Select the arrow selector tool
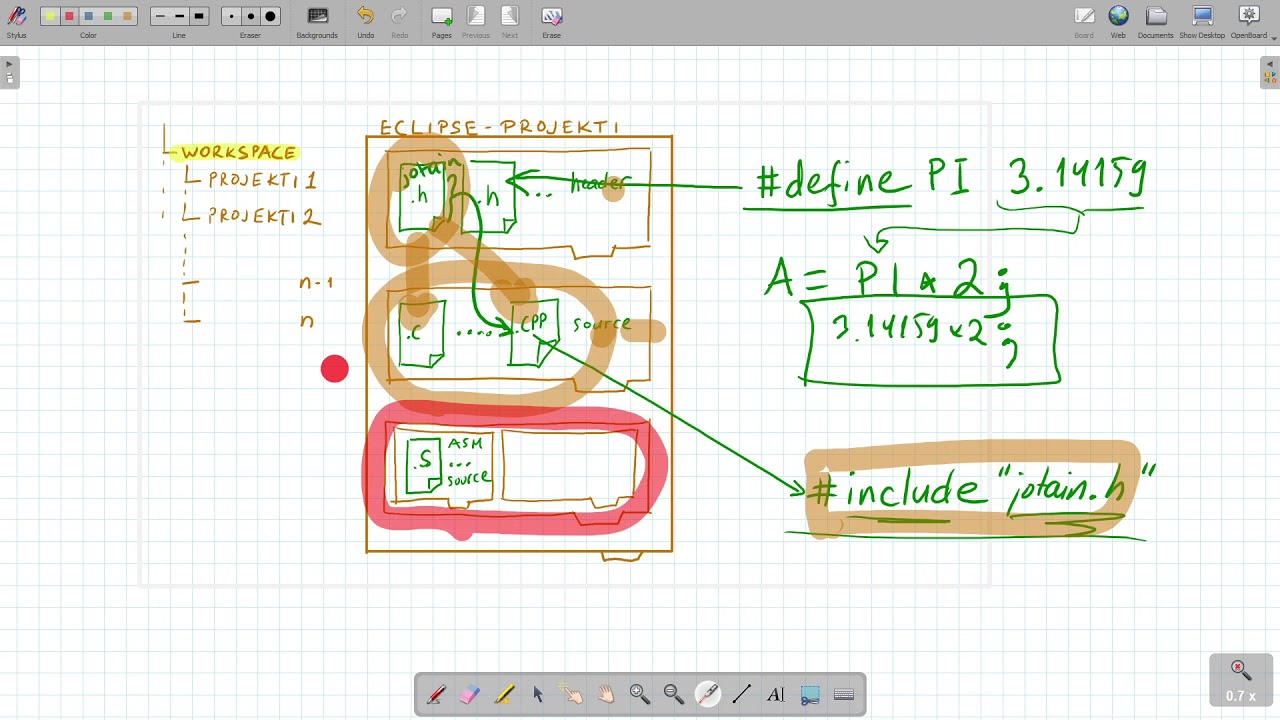Screen dimensions: 1280x720 (538, 694)
